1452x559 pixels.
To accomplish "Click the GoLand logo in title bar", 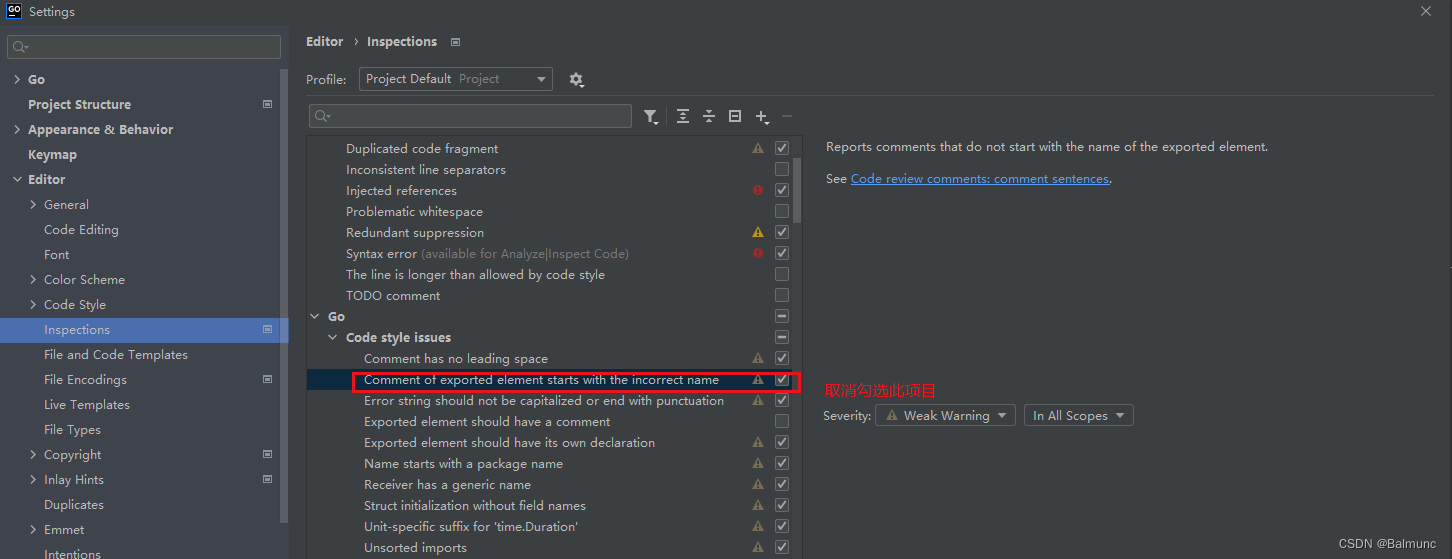I will pos(14,11).
